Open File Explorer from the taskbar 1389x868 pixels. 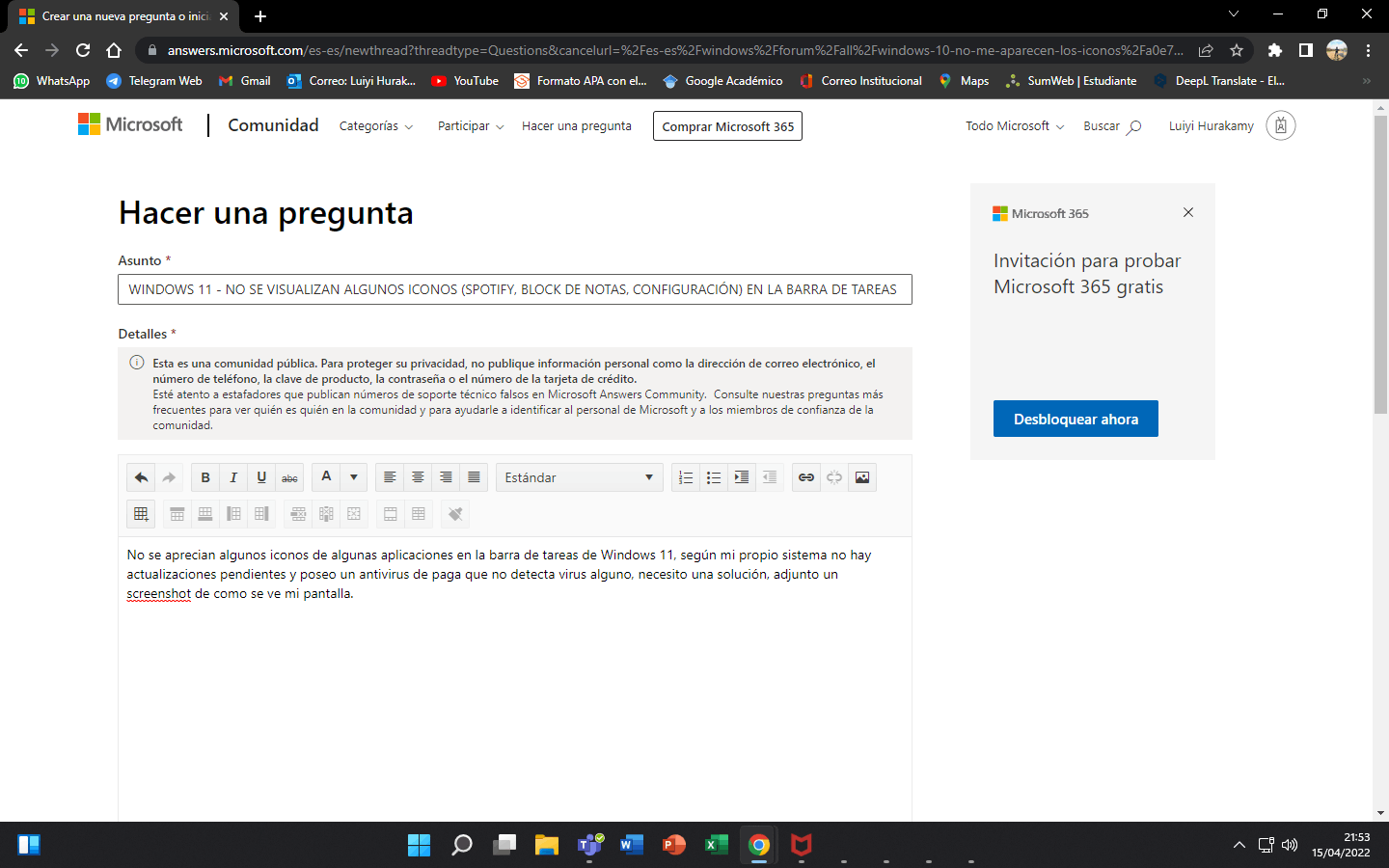click(547, 845)
